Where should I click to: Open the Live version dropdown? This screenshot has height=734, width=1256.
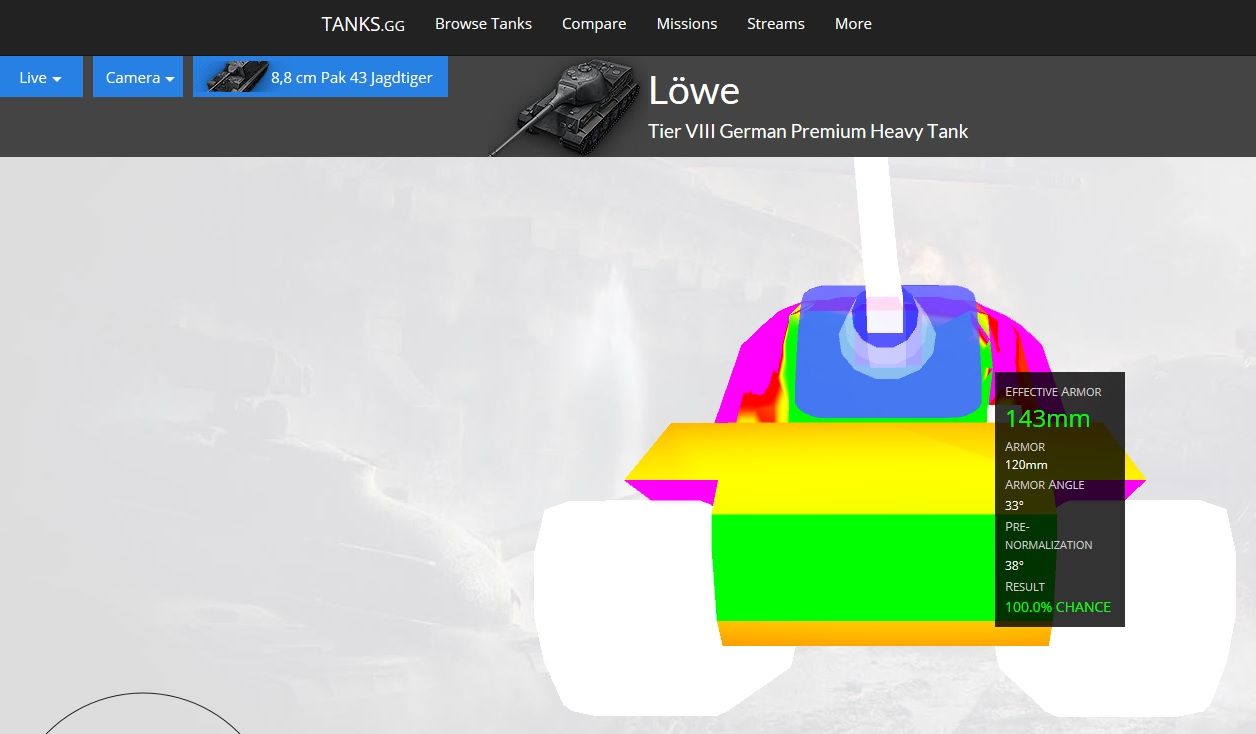coord(41,77)
